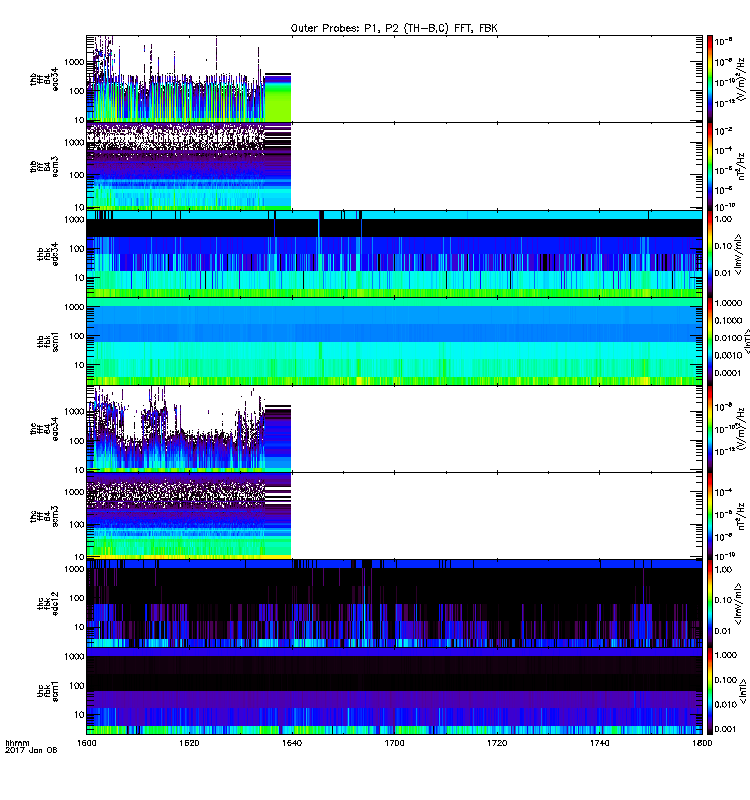Click the thb scm3 FFT spectrogram data
The image size is (750, 800).
coord(189,166)
